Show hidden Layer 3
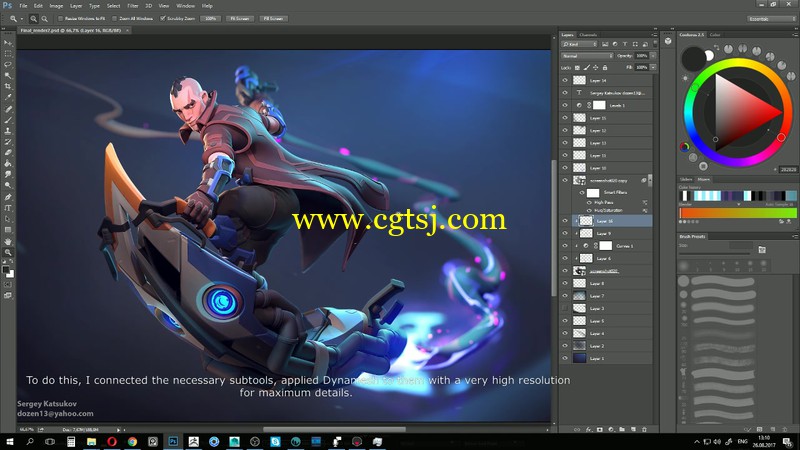 [x=565, y=308]
